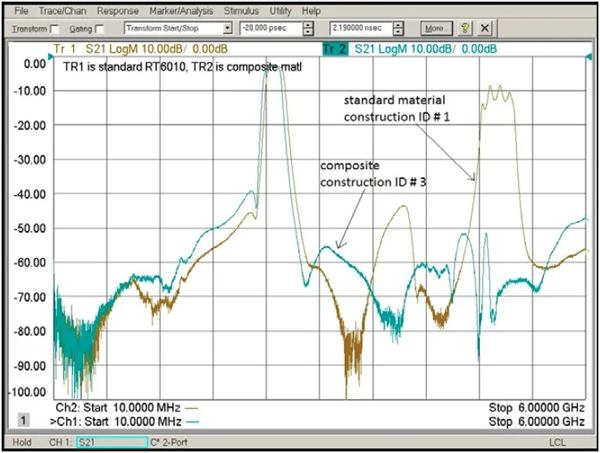Decrease the stop time with down stepper arrow
This screenshot has height=453, width=600.
398,32
